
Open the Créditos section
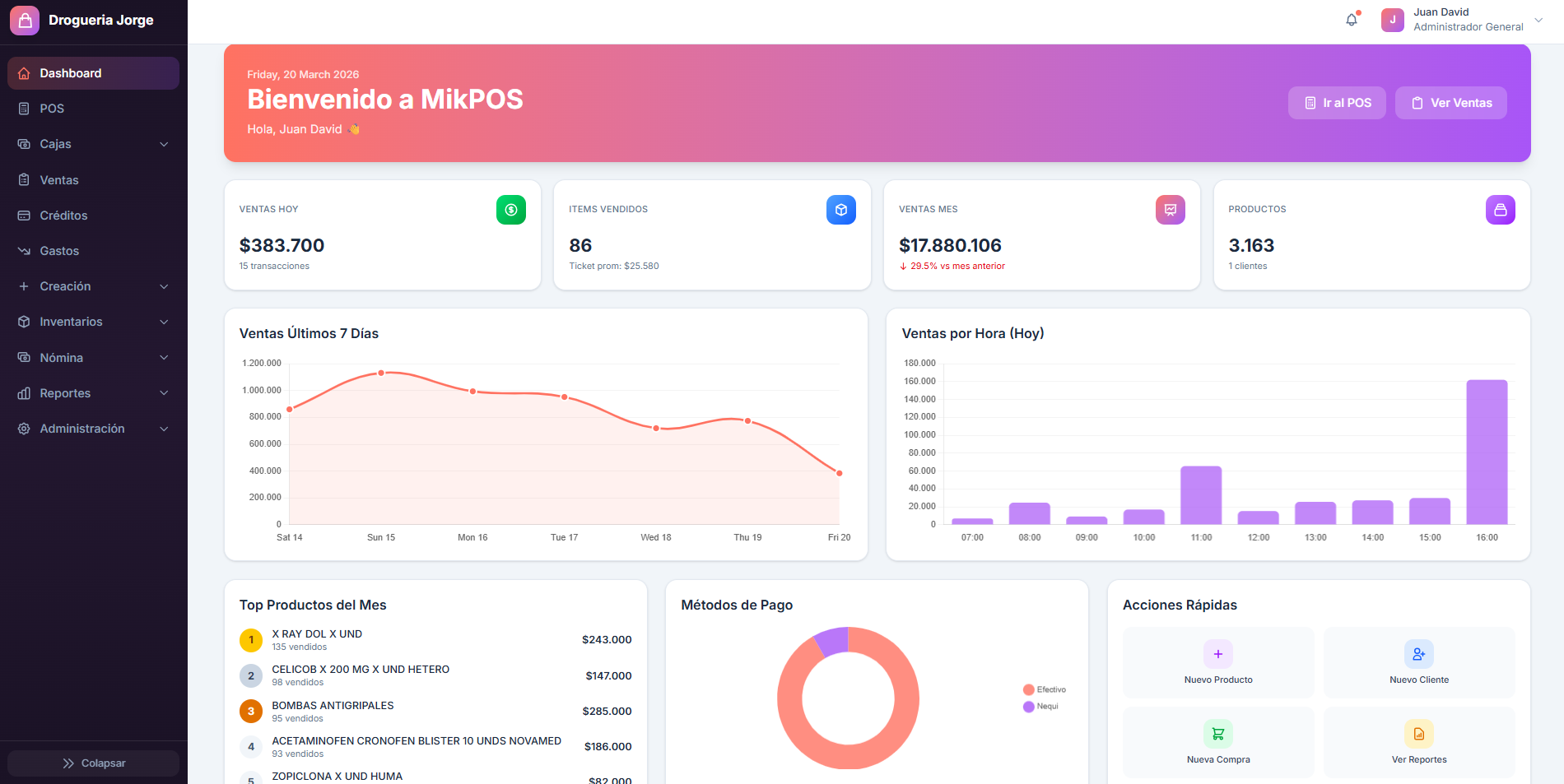coord(63,215)
